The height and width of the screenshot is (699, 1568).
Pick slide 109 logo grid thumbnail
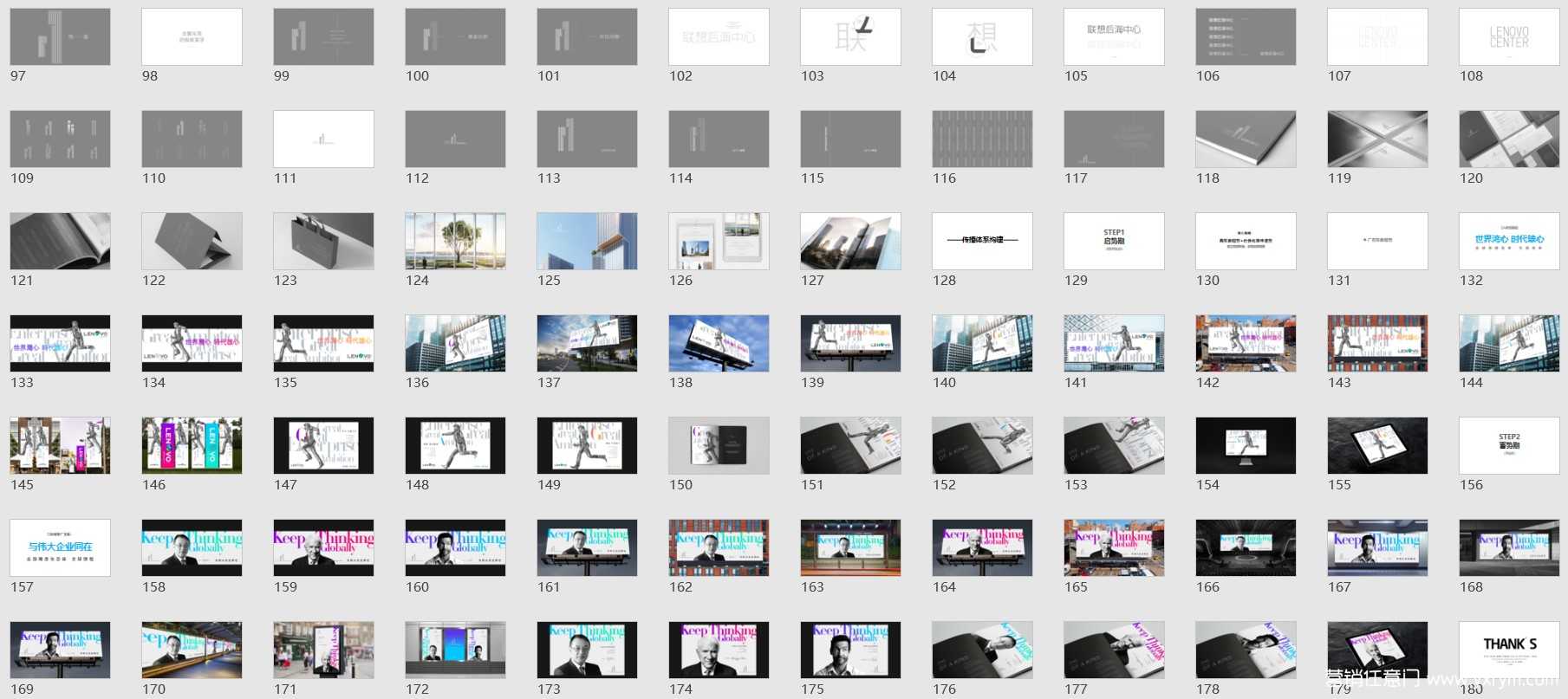point(60,139)
